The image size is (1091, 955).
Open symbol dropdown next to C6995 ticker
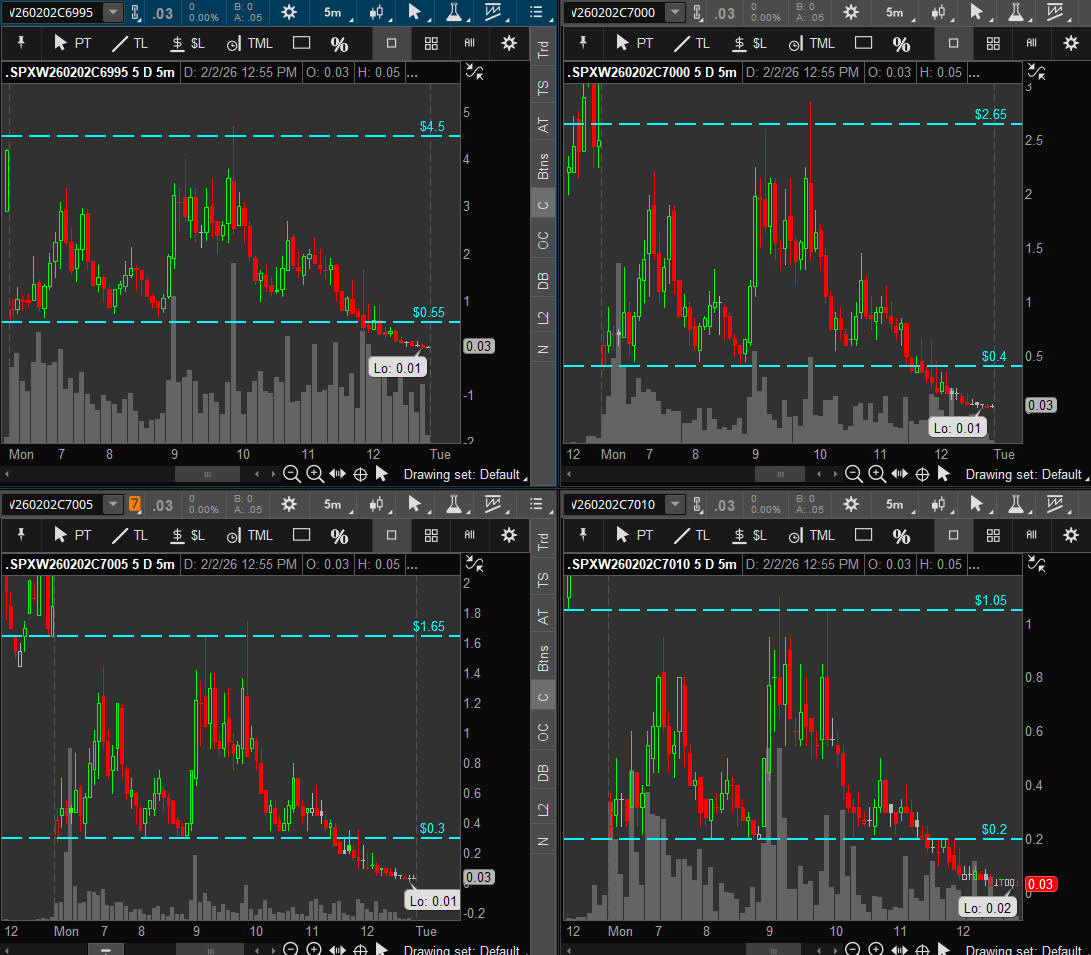[x=113, y=12]
